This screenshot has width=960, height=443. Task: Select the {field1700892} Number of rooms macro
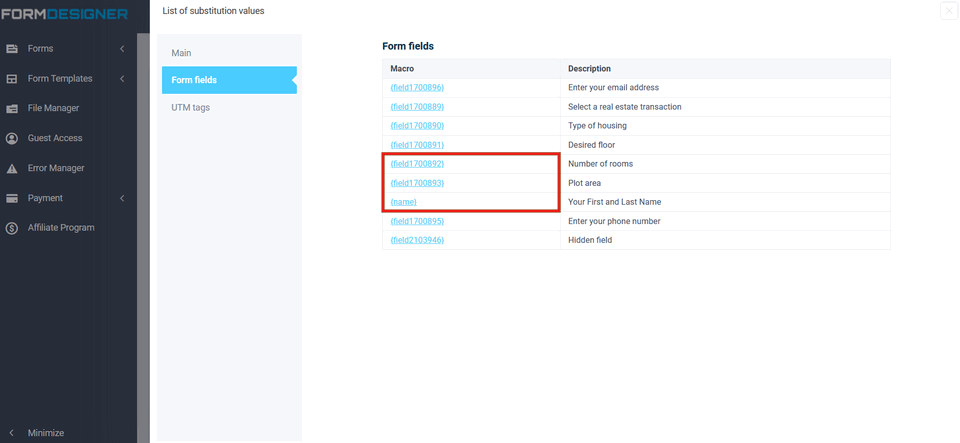click(417, 164)
